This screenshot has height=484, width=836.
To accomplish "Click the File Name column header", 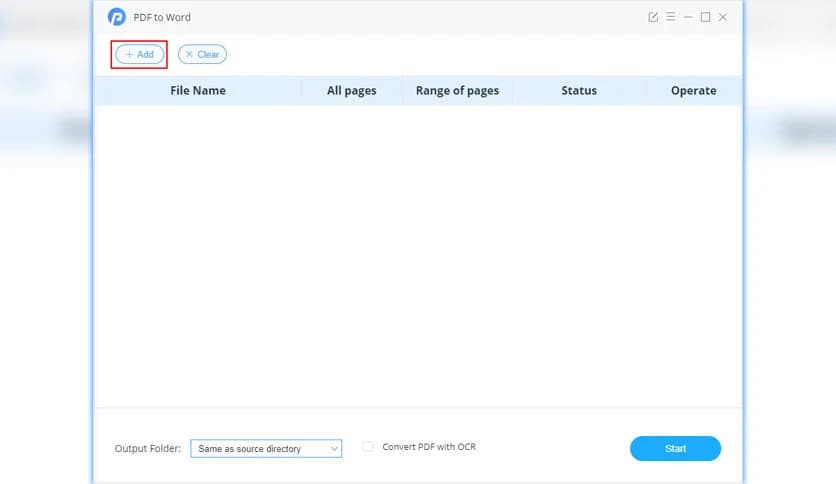I will coord(198,91).
